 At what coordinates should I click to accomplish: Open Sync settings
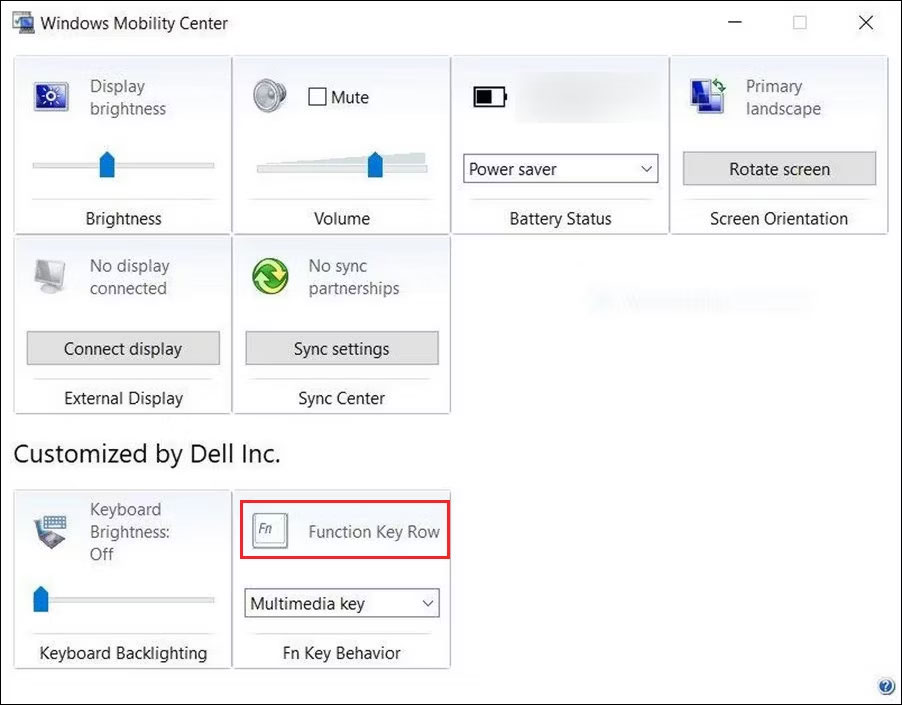pos(341,348)
